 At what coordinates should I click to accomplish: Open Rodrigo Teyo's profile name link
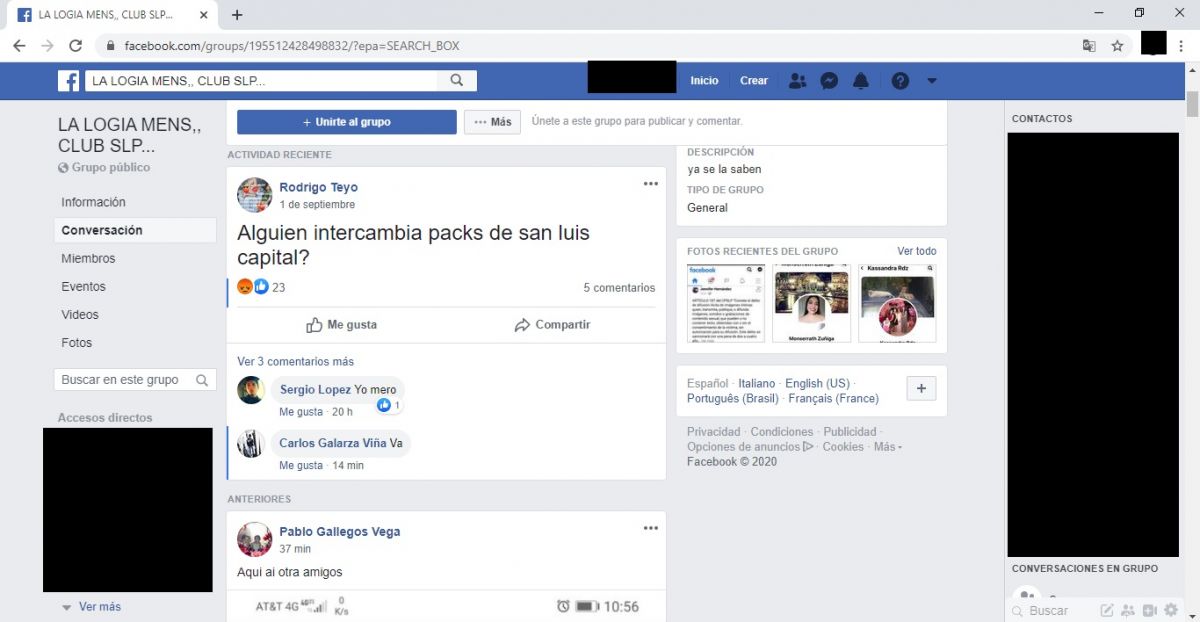tap(318, 187)
